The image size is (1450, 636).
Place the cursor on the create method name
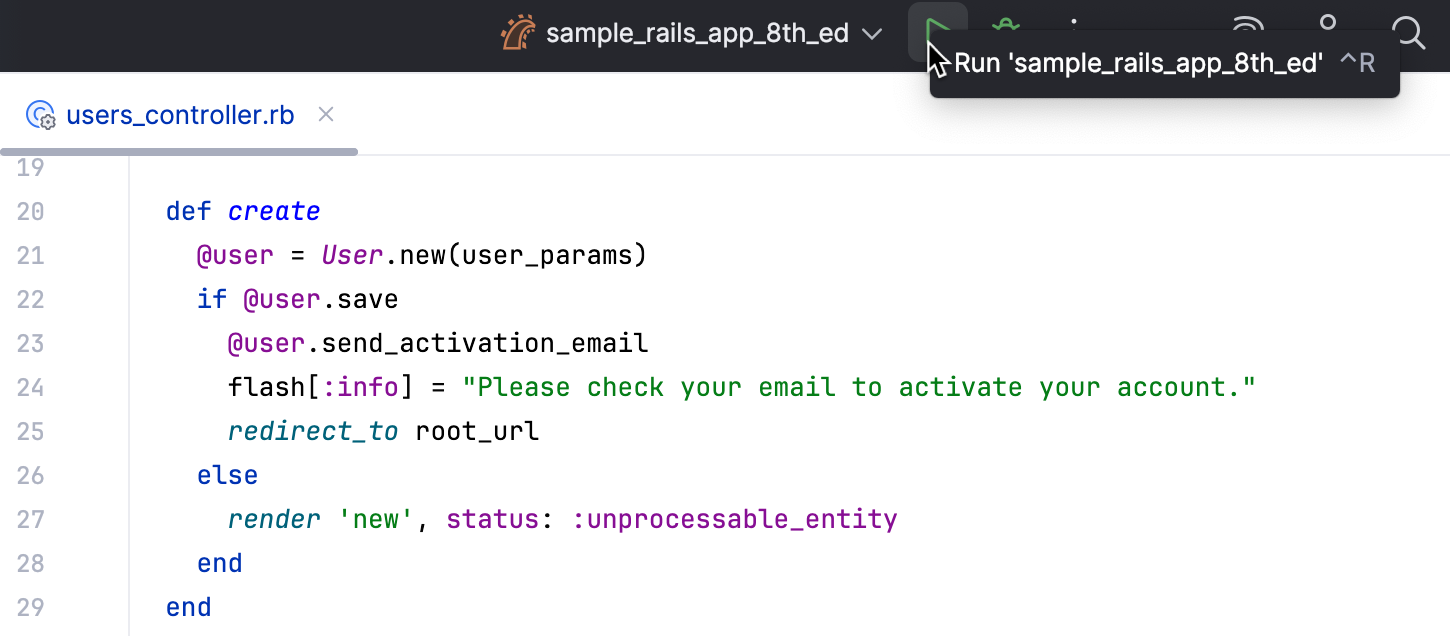274,212
